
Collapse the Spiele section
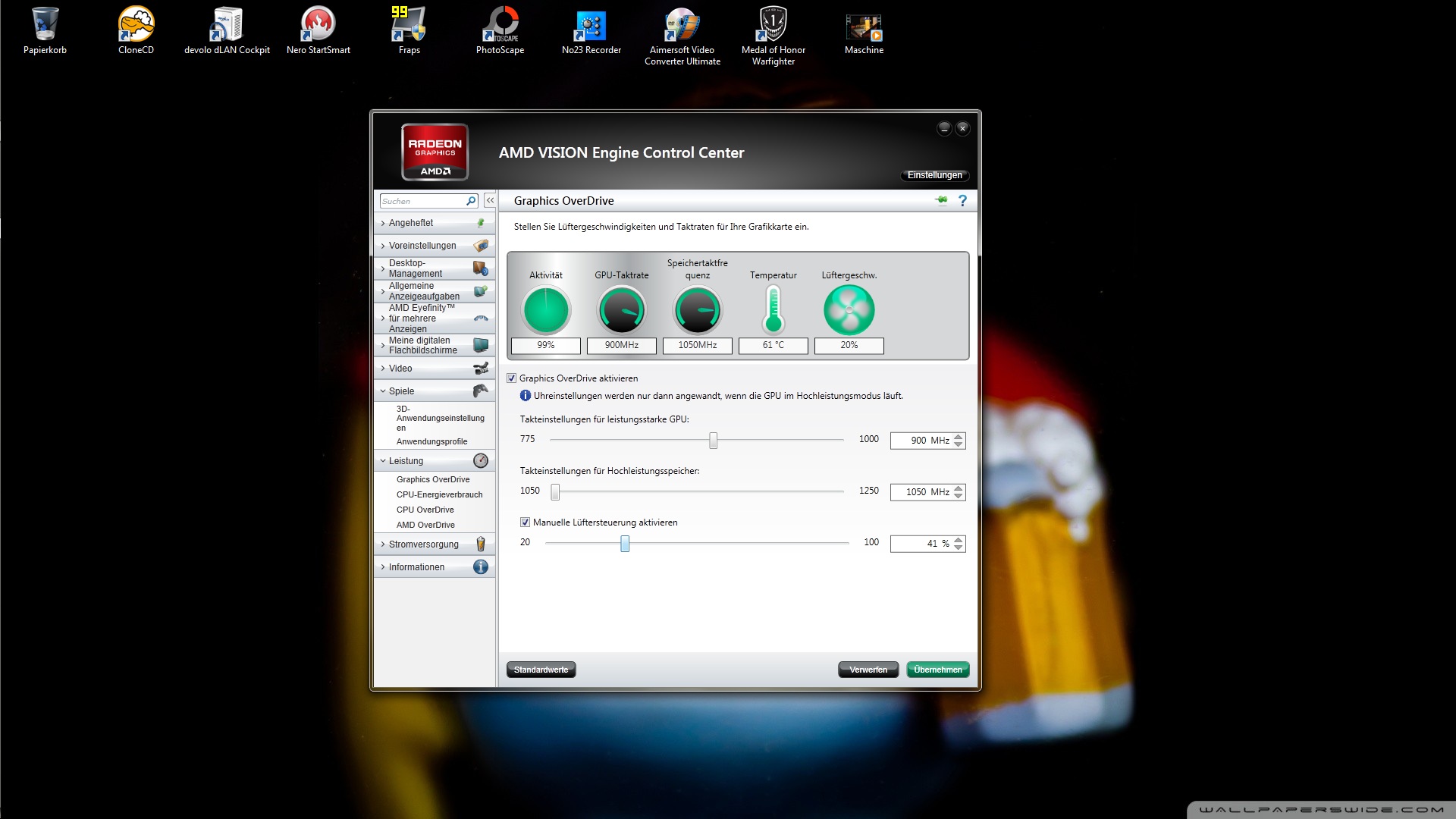click(x=401, y=391)
